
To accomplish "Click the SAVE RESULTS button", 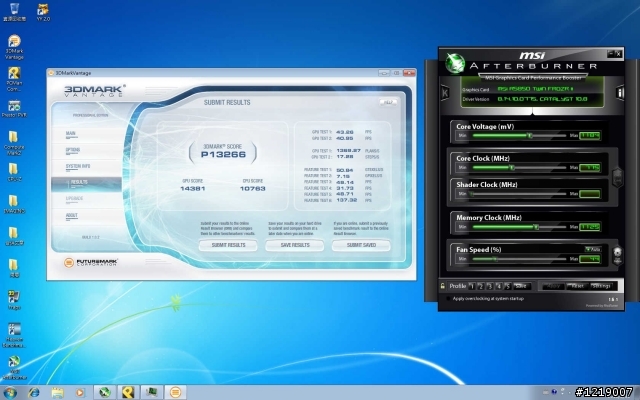I will [295, 245].
